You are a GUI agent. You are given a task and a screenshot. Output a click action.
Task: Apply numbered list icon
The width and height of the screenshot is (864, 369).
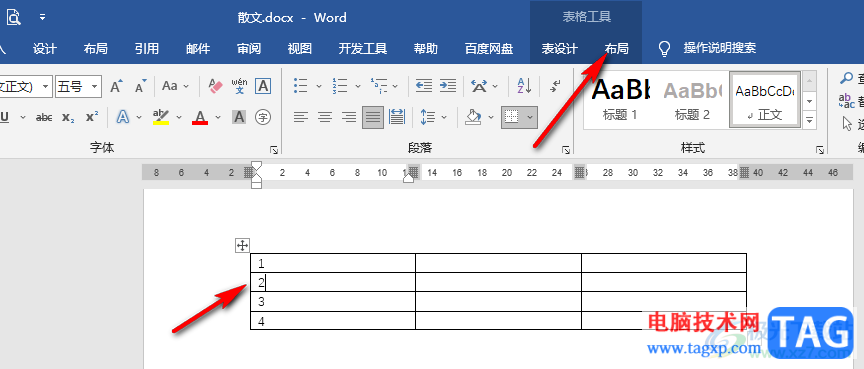(339, 86)
